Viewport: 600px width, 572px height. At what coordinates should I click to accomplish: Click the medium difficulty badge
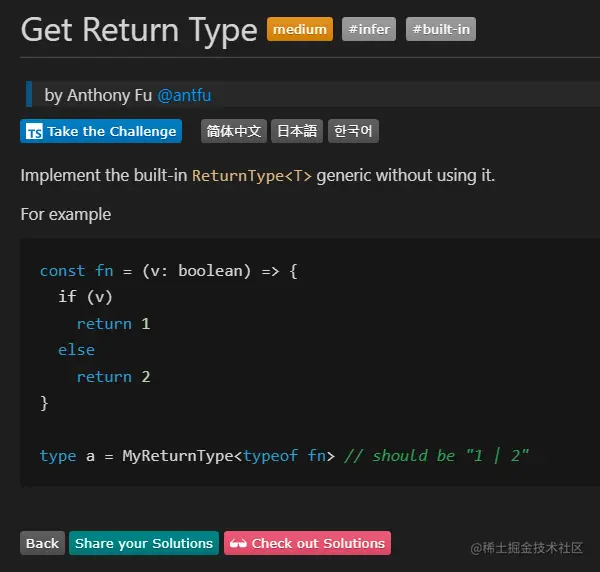pos(300,29)
